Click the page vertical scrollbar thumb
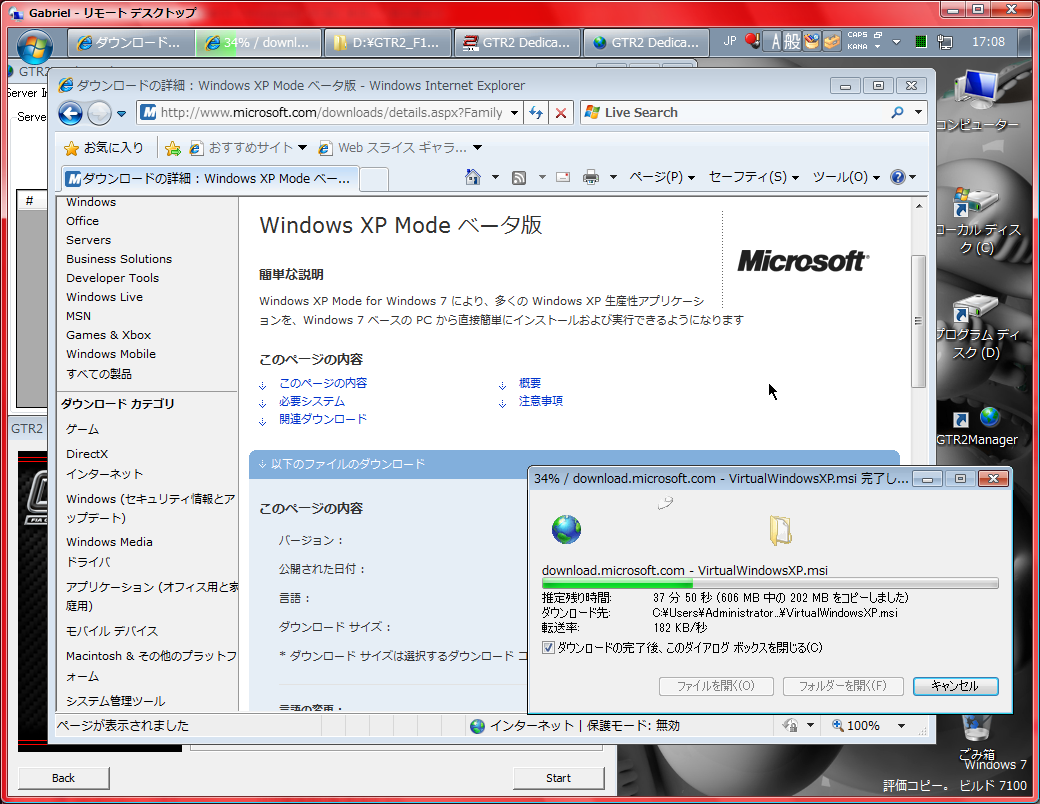This screenshot has height=804, width=1040. (919, 321)
